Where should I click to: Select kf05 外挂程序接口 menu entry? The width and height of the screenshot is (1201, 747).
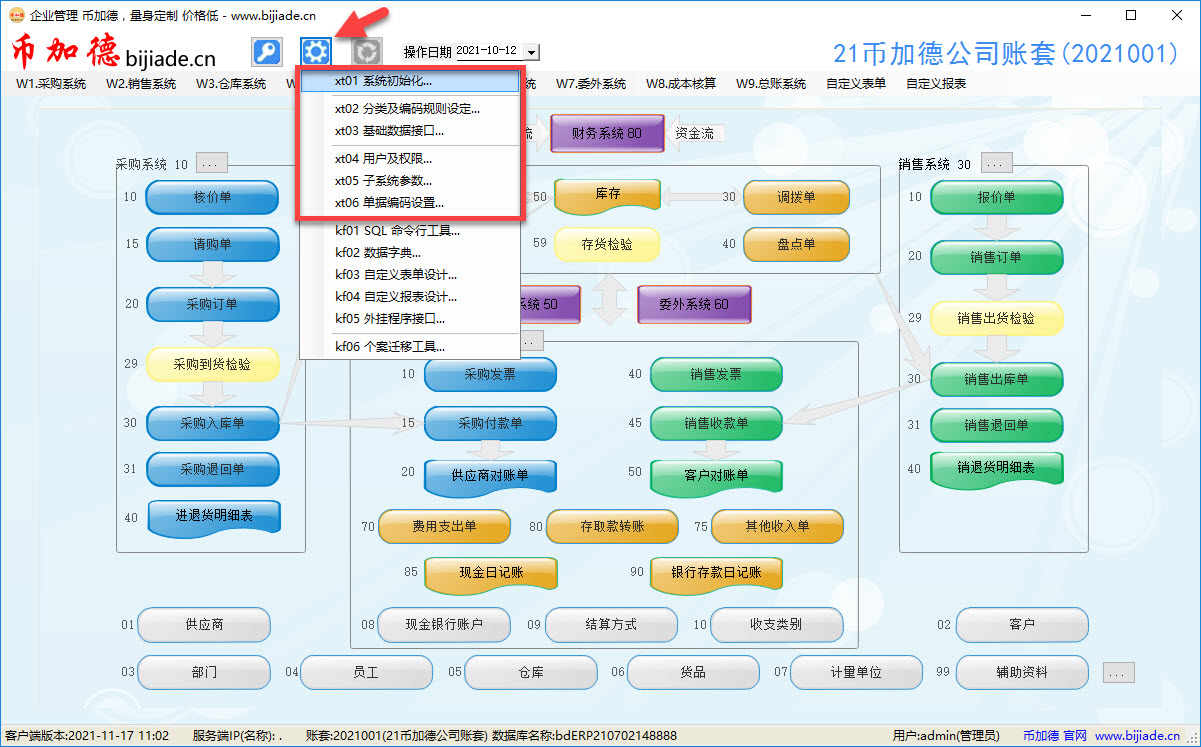[x=410, y=319]
